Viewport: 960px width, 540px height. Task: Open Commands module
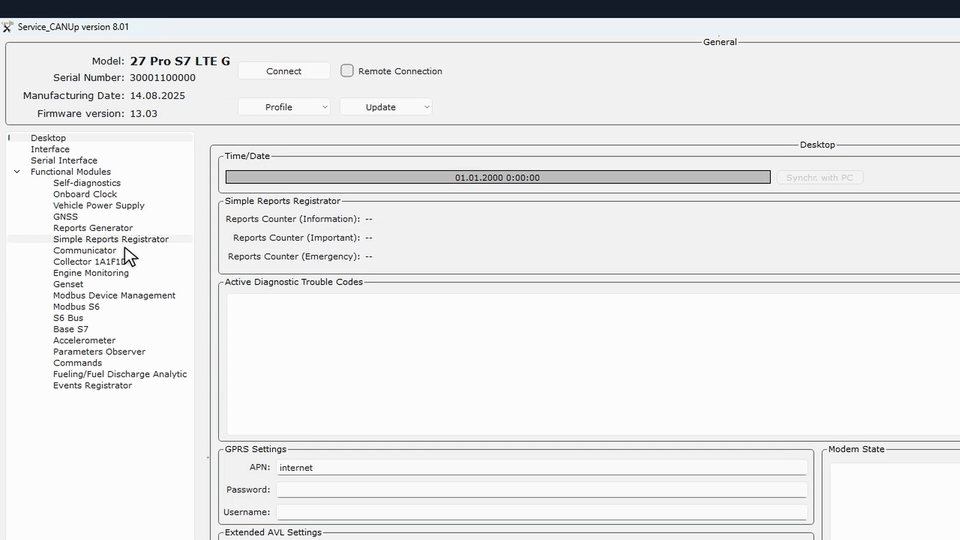77,362
